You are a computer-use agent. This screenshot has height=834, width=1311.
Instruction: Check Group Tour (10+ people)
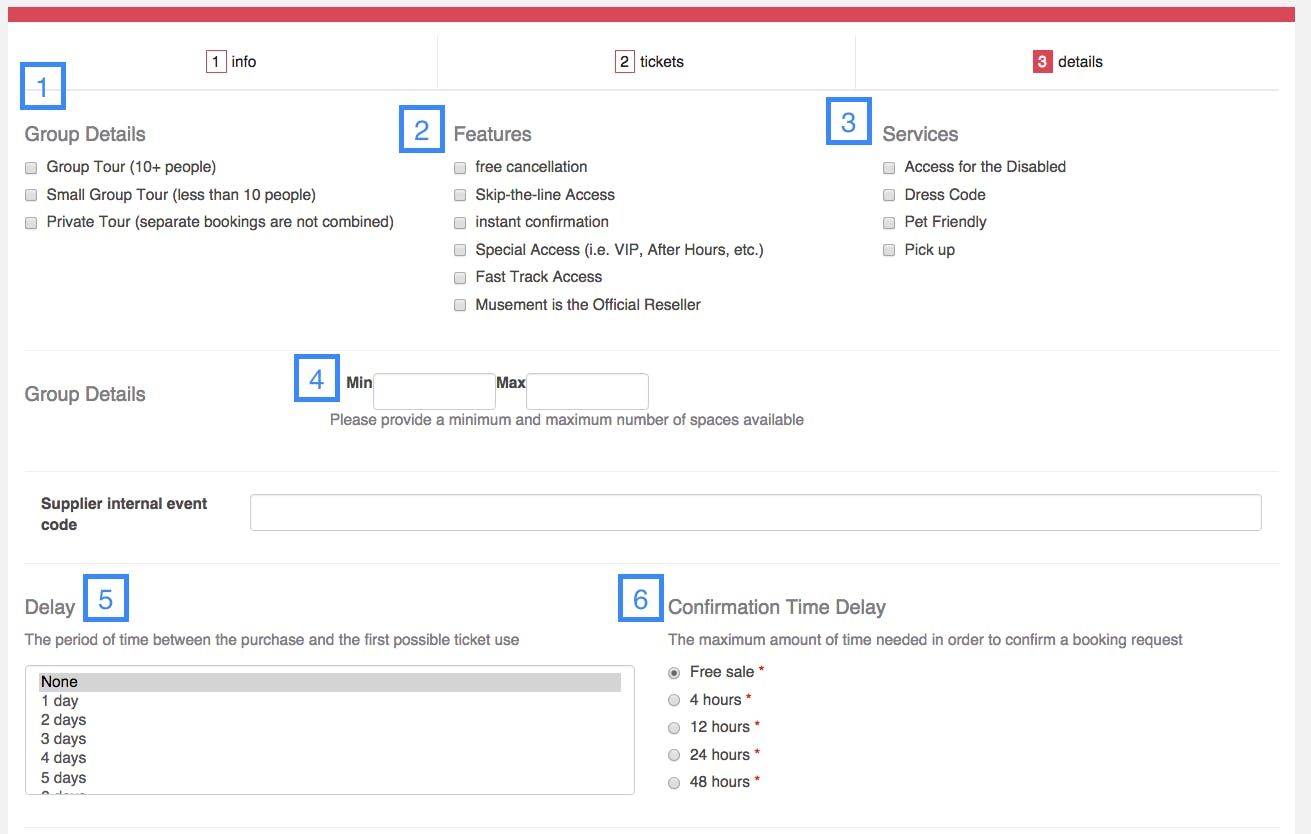(x=31, y=168)
